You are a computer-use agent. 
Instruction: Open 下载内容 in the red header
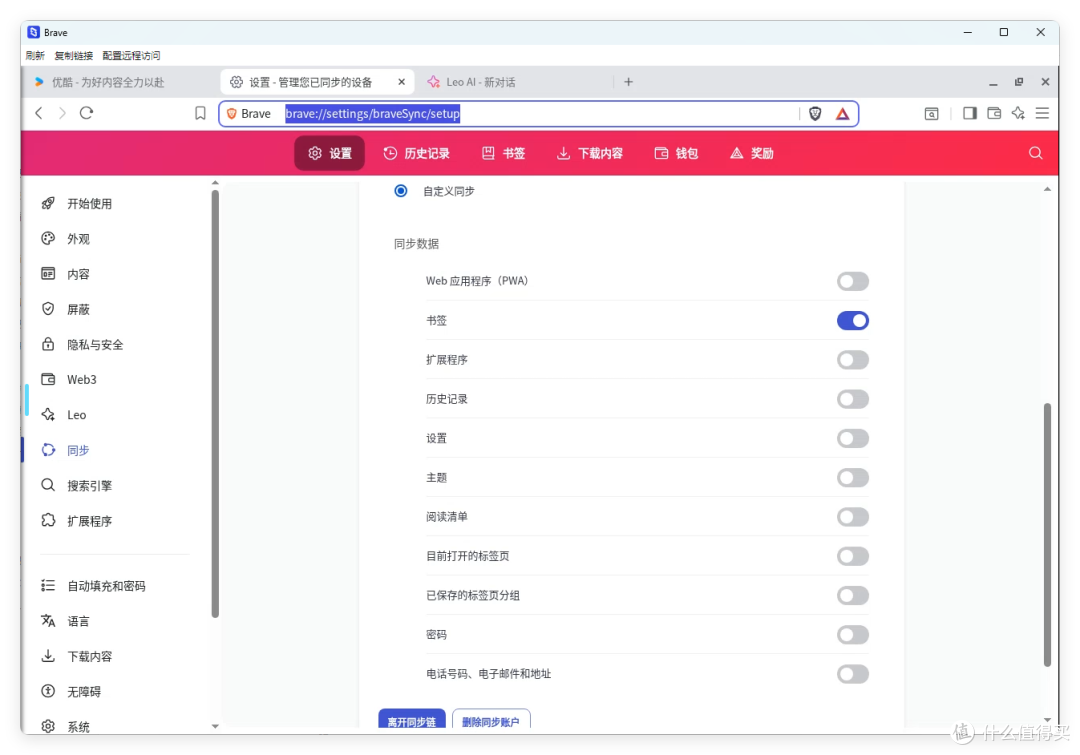pos(590,153)
